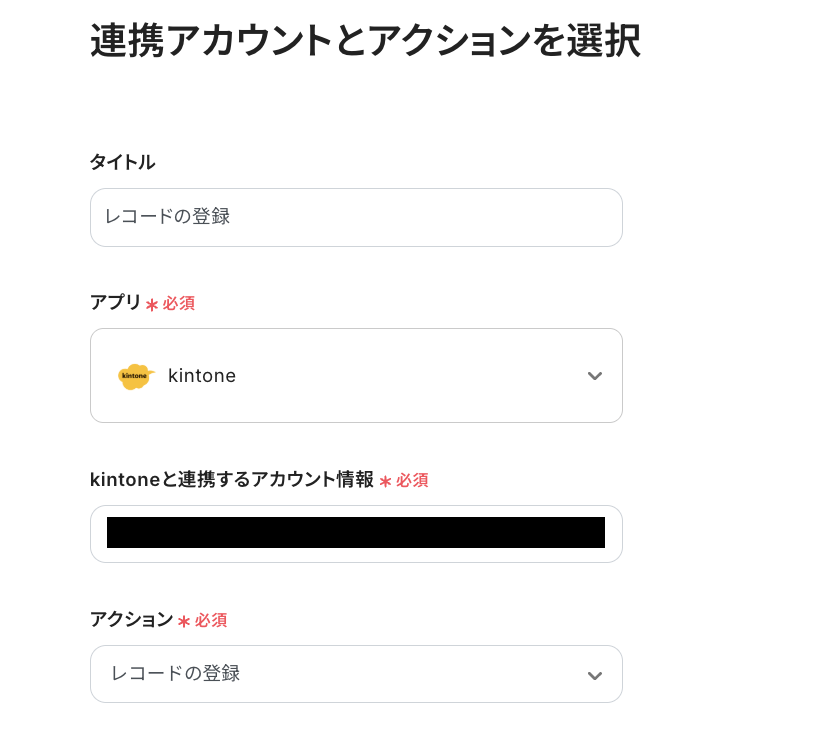Click the red asterisk beside アカウント情報

(385, 481)
